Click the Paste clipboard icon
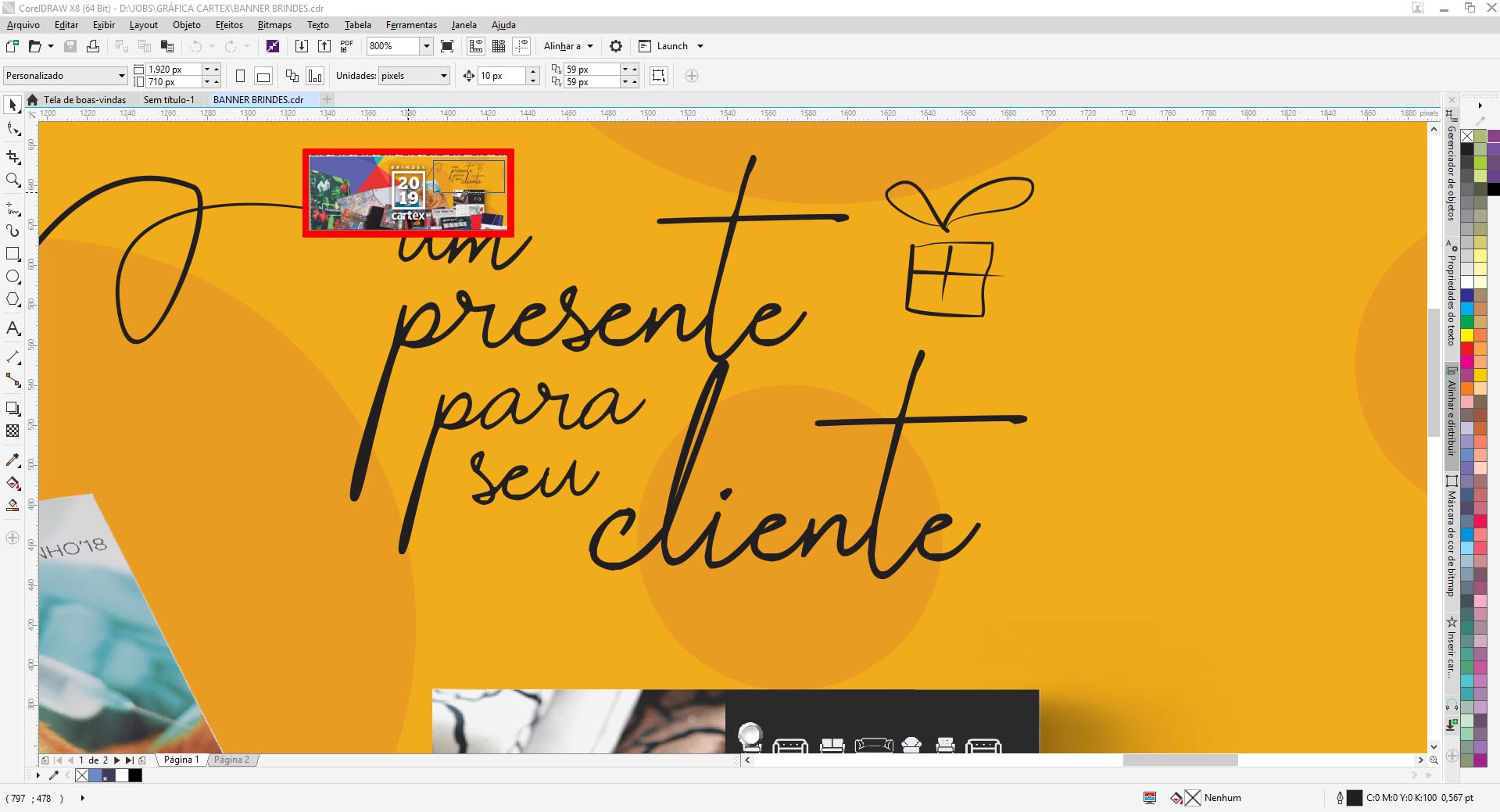Viewport: 1500px width, 812px height. [x=166, y=46]
